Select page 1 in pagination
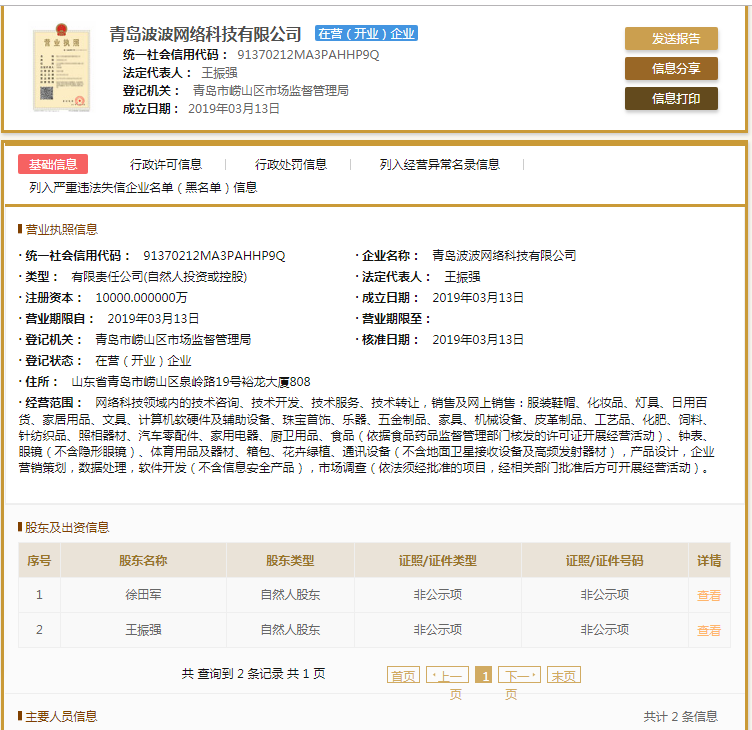752x730 pixels. point(484,676)
